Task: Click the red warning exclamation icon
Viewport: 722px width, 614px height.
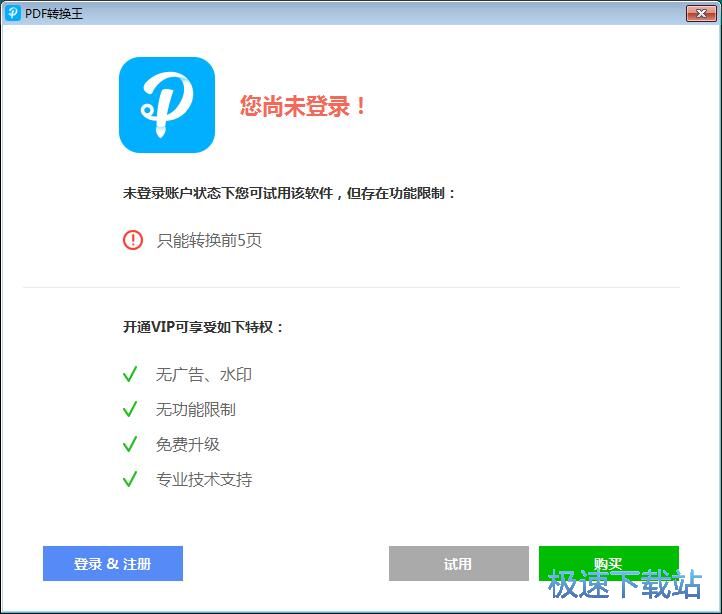Action: 133,240
